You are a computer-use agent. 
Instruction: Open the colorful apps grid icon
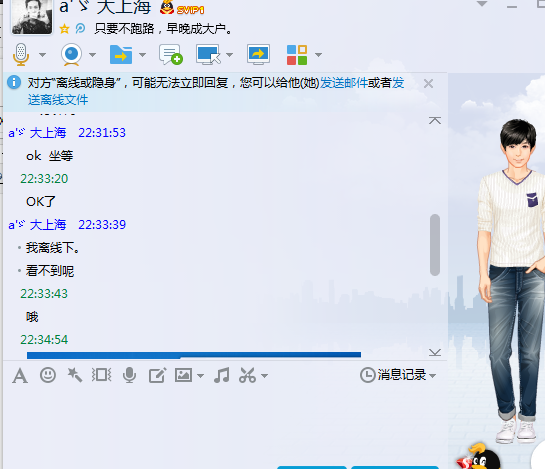(297, 55)
